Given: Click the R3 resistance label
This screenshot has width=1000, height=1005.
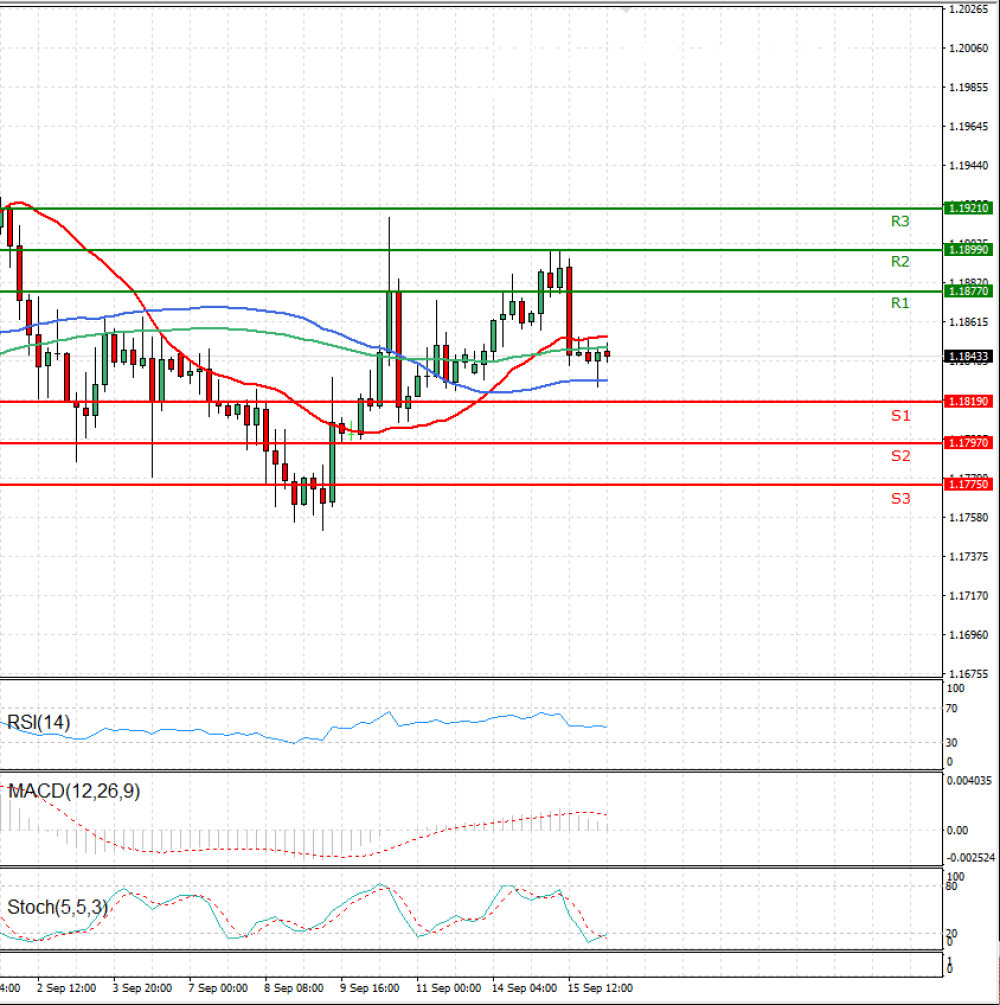Looking at the screenshot, I should point(900,221).
